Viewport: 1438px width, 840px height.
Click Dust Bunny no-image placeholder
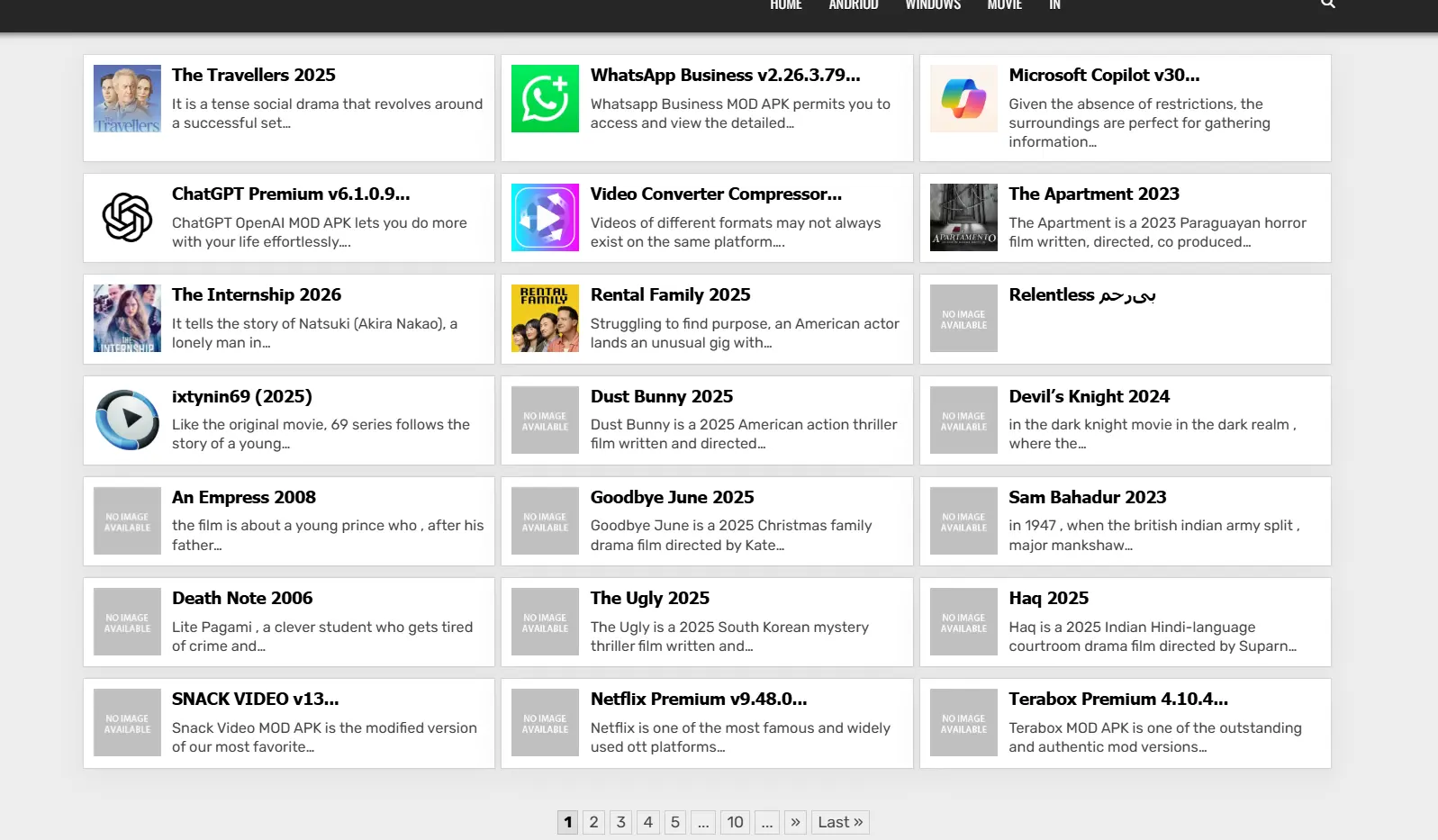click(x=545, y=420)
